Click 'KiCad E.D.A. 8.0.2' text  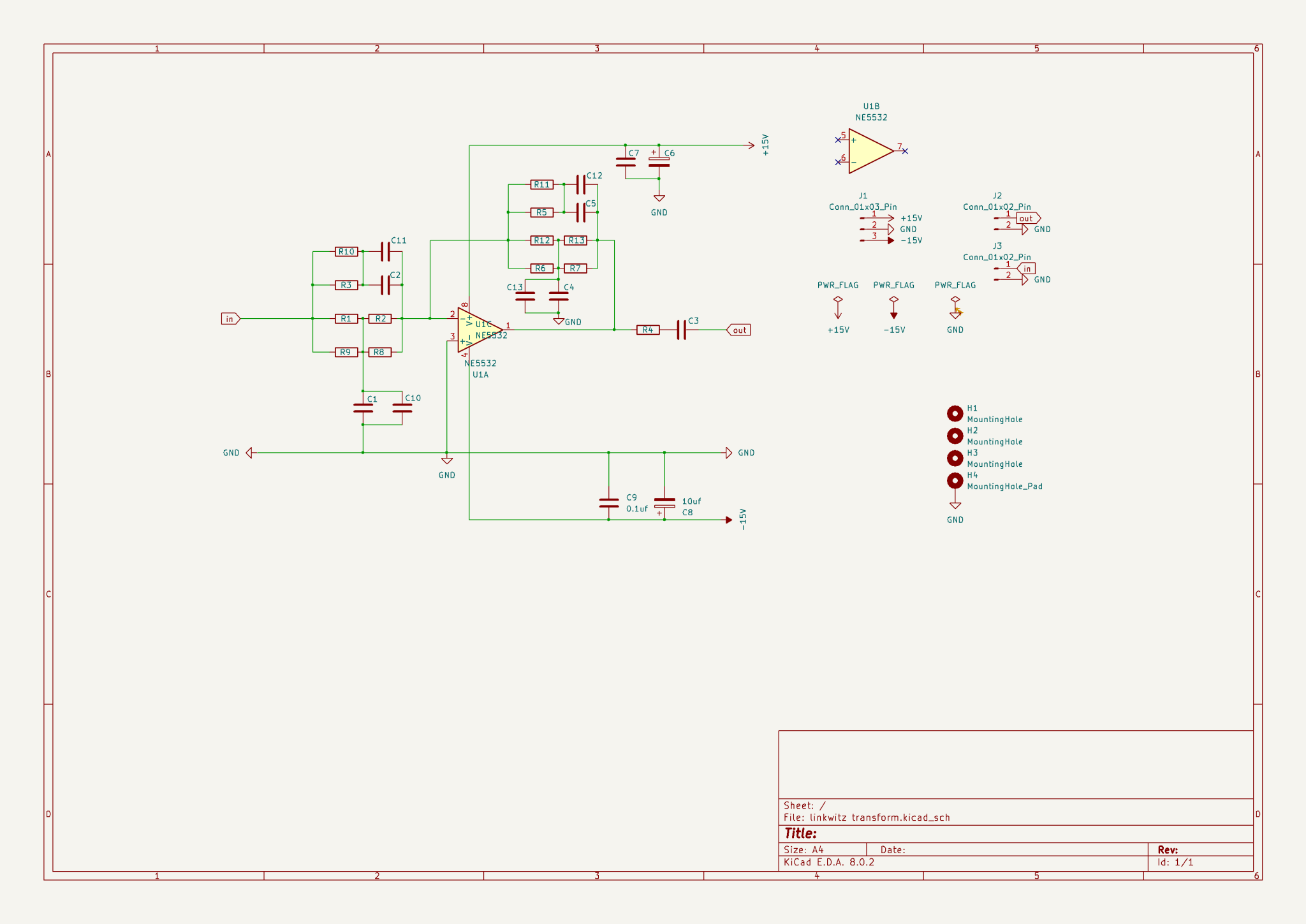[x=829, y=862]
